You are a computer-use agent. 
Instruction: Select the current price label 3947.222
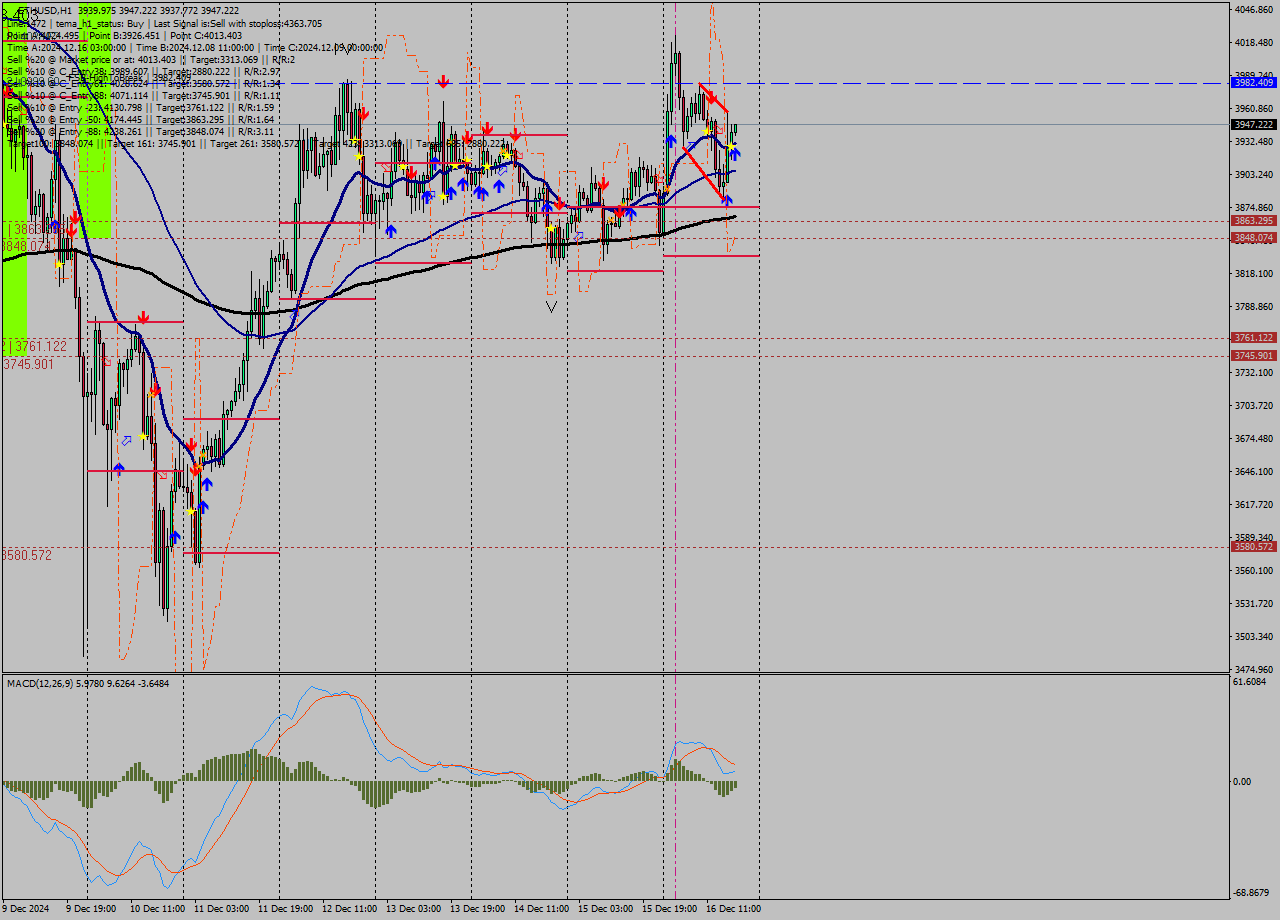point(1253,124)
